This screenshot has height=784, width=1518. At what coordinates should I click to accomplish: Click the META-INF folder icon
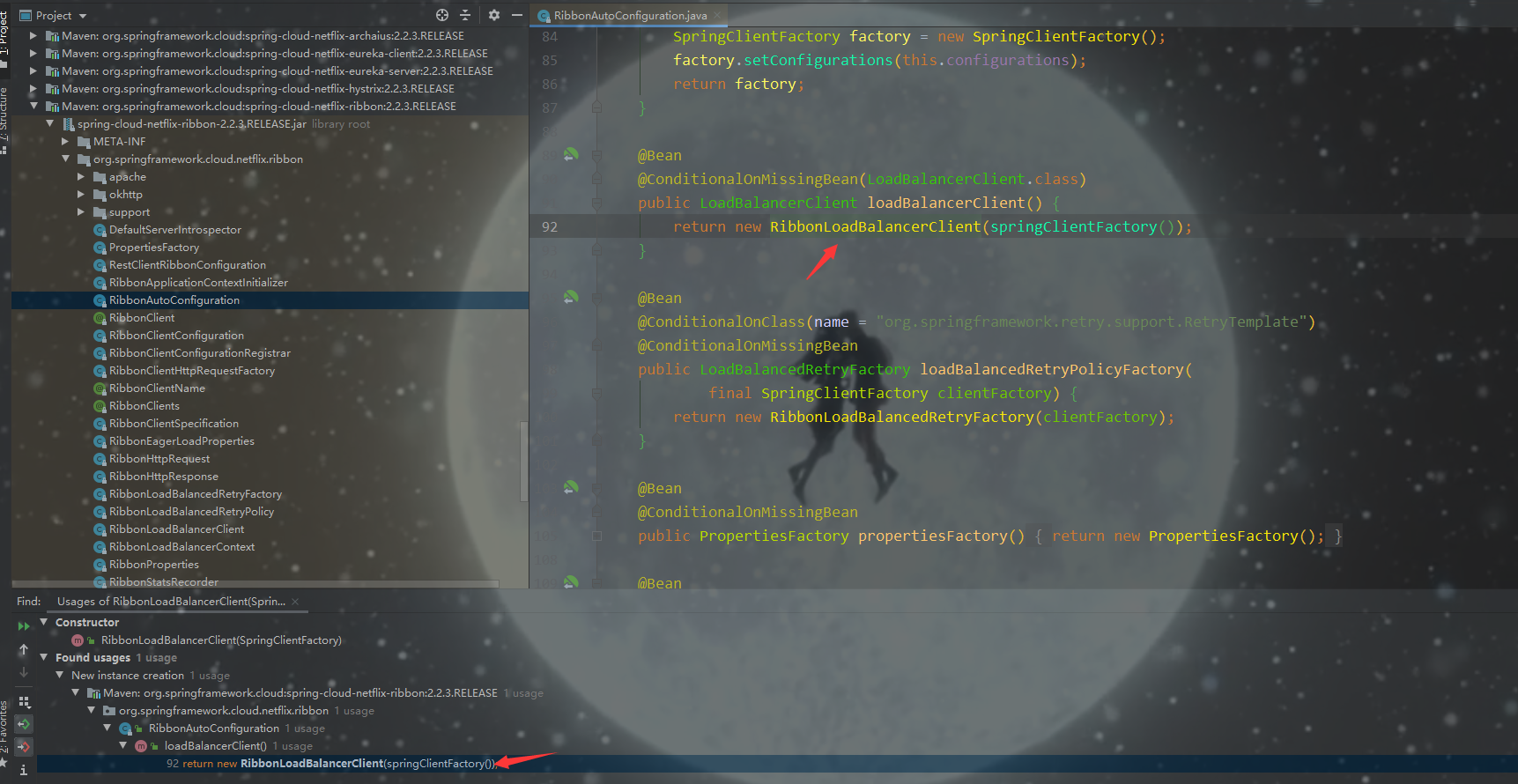85,142
